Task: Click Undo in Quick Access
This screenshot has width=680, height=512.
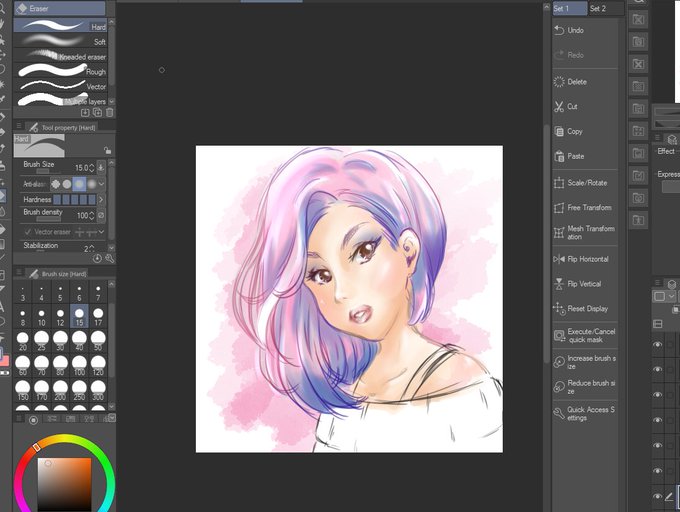Action: coord(585,30)
